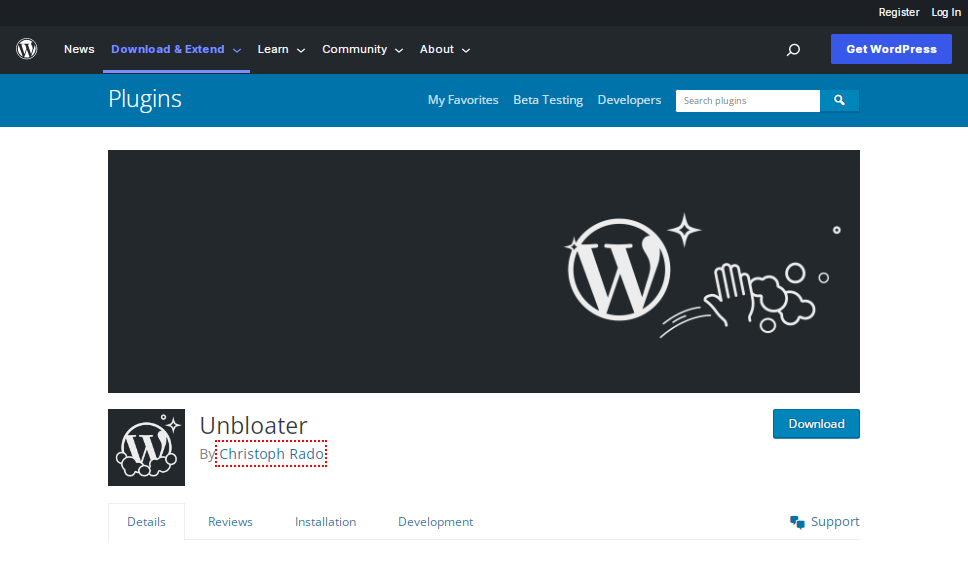
Task: Click the Get WordPress button
Action: [x=891, y=49]
